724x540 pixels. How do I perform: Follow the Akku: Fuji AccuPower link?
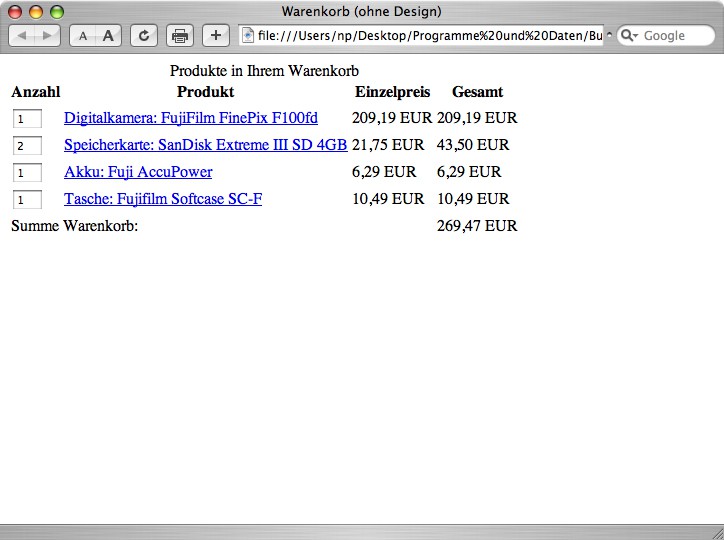coord(138,172)
